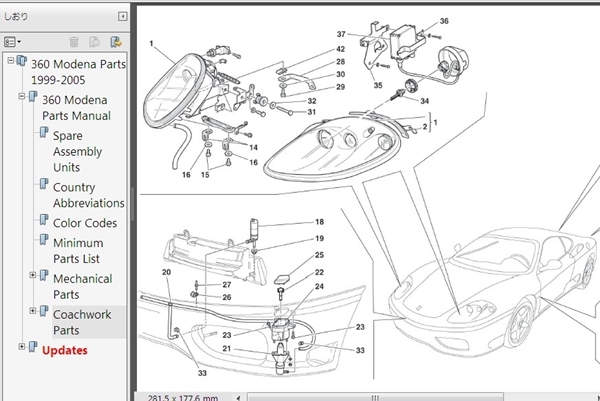Select Color Codes bookmark
This screenshot has width=600, height=401.
[85, 223]
